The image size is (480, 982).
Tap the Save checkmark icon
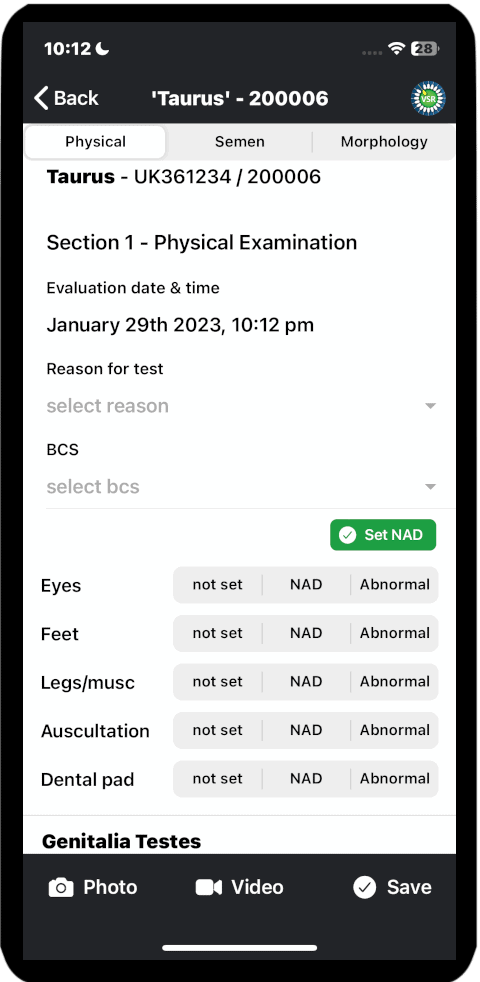364,887
